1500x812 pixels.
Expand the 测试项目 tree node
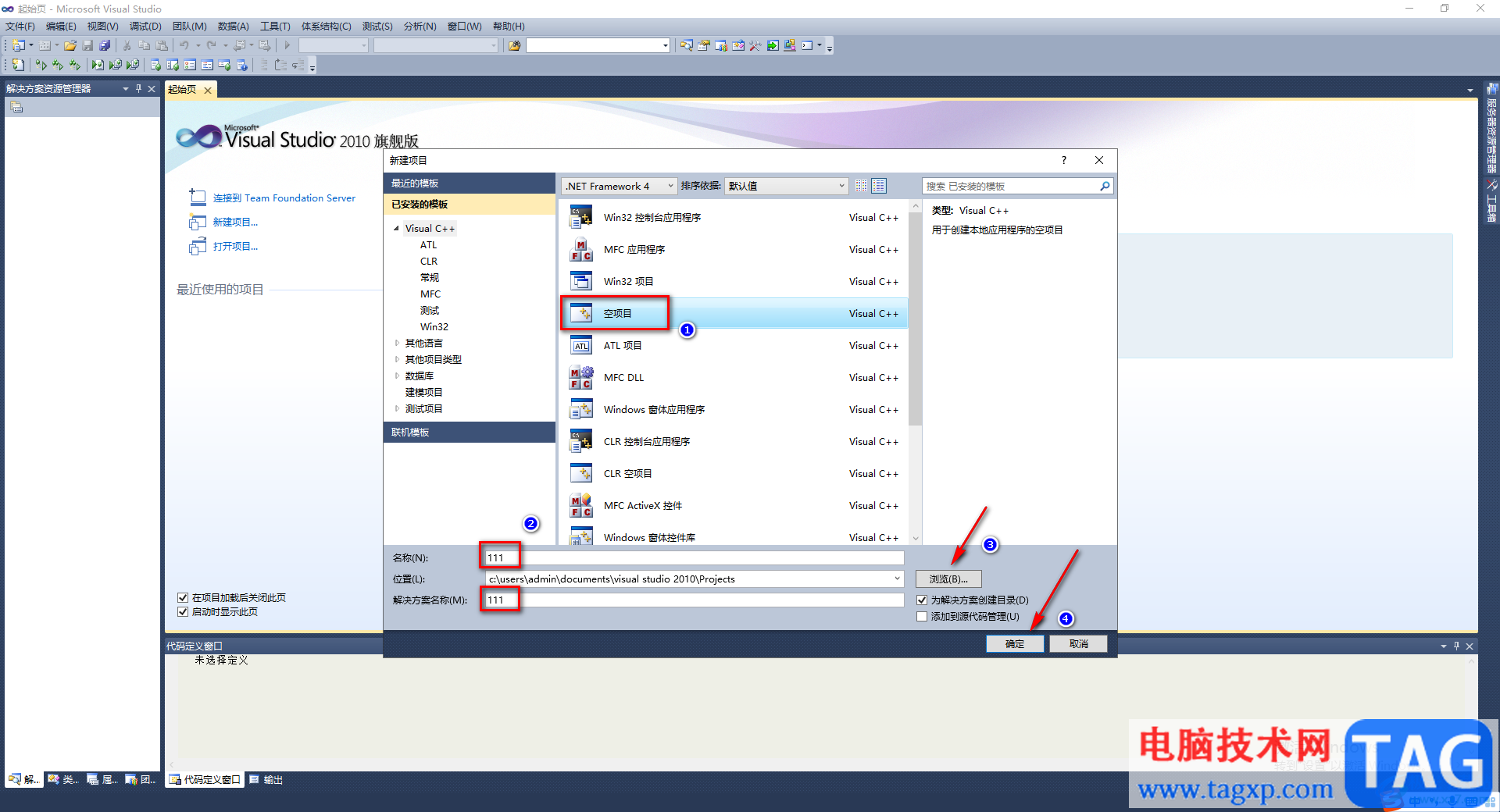tap(397, 408)
